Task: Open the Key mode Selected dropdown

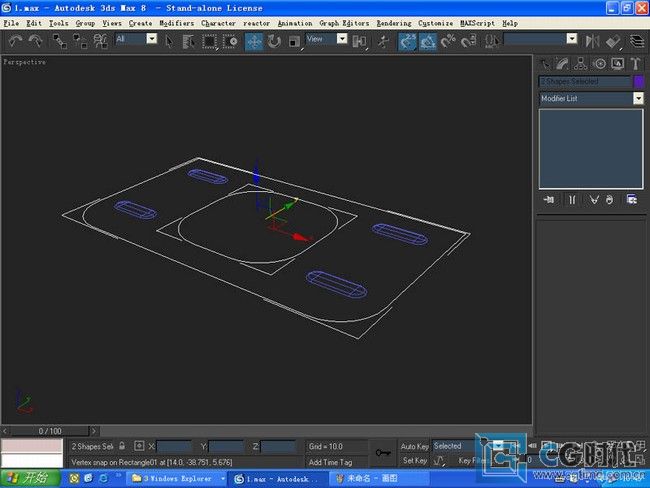Action: (x=497, y=446)
